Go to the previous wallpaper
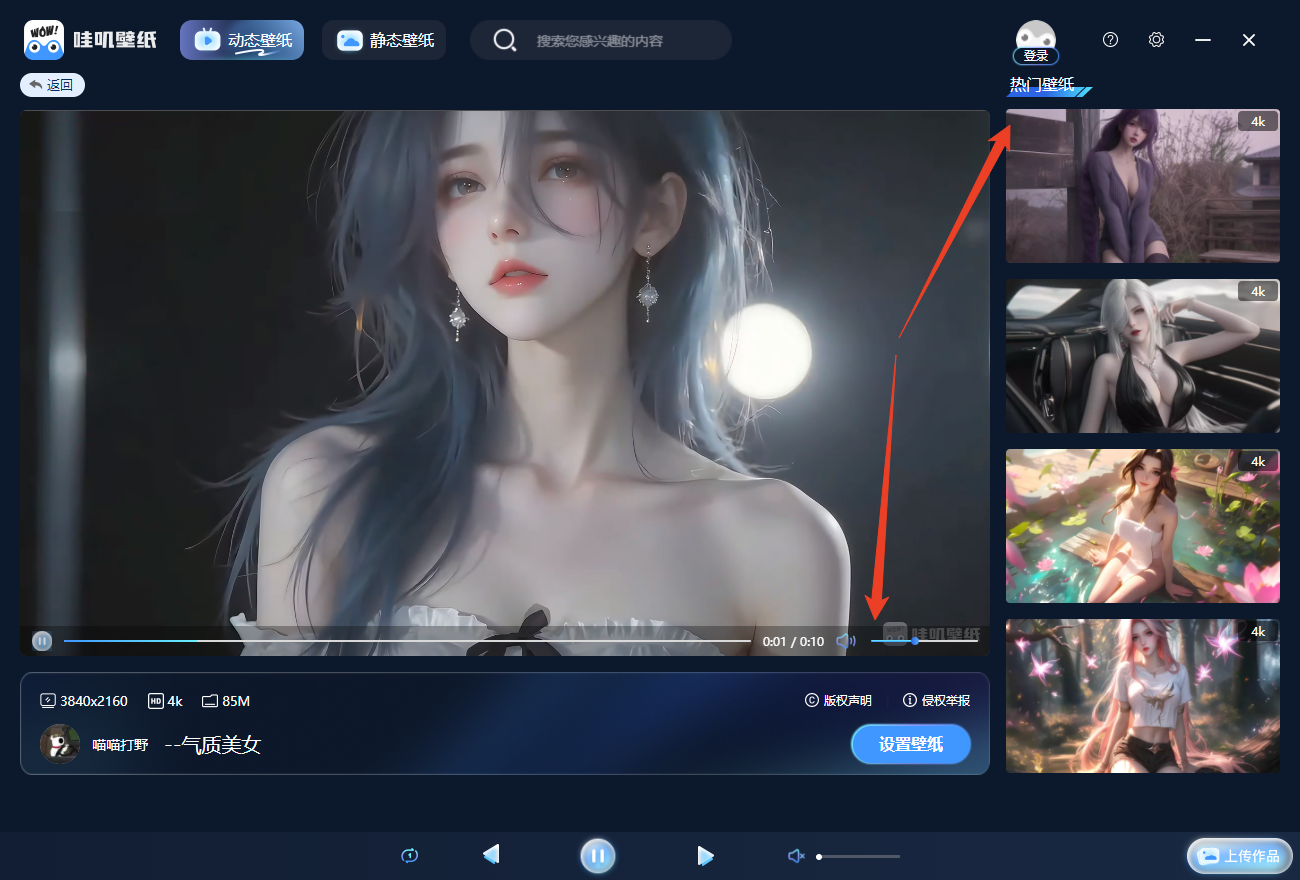1300x880 pixels. click(x=490, y=855)
